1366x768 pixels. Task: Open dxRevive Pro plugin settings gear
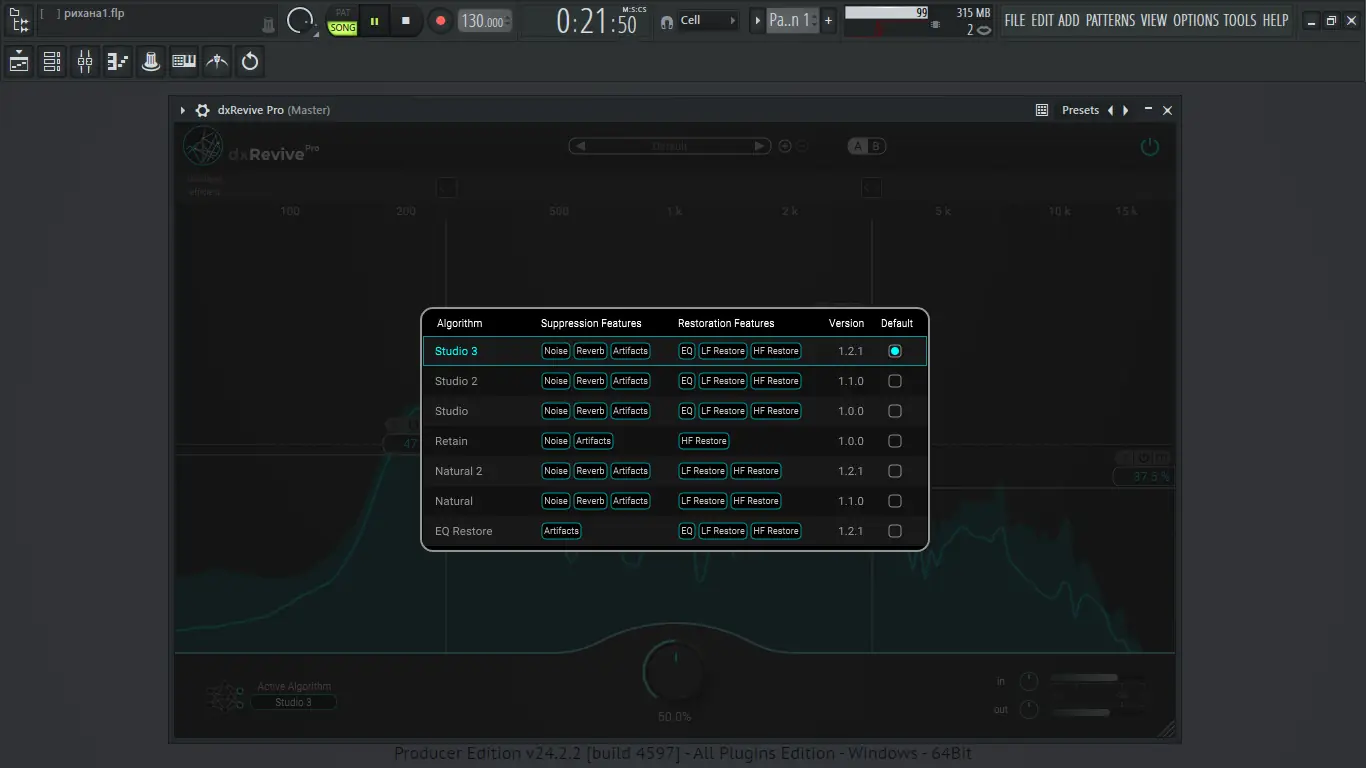click(202, 110)
